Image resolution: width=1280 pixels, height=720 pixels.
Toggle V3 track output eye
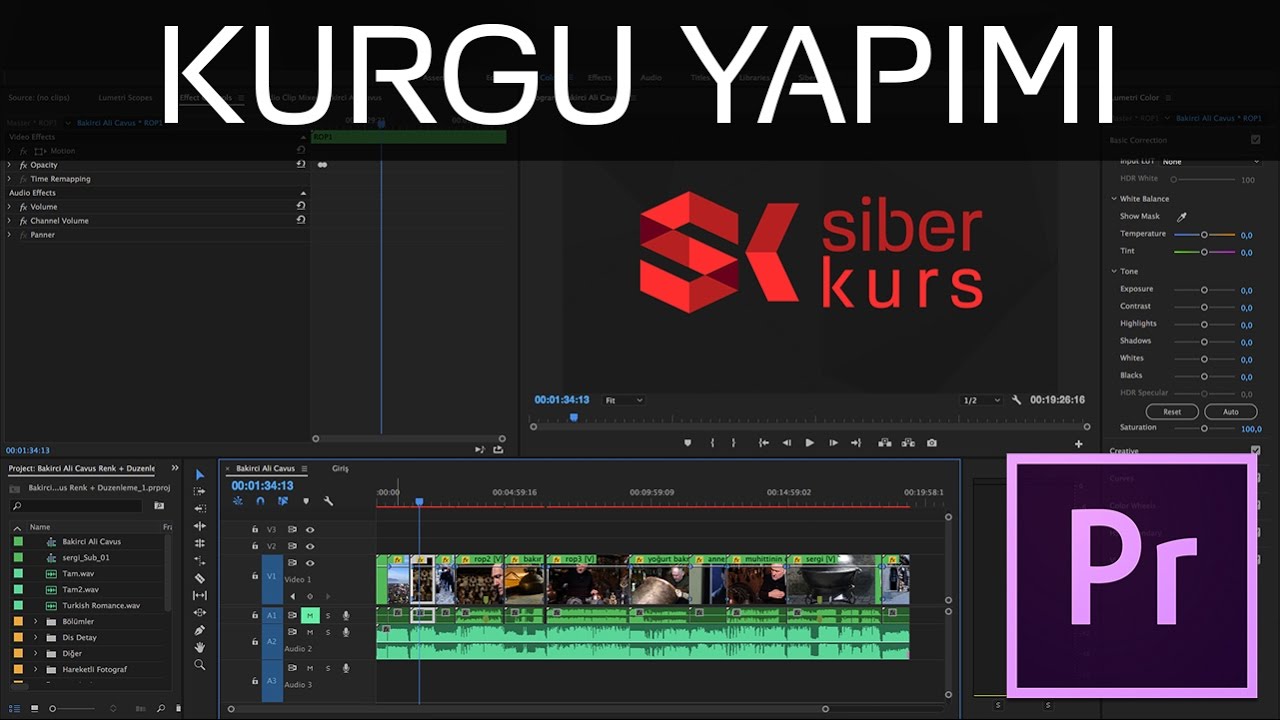tap(310, 530)
